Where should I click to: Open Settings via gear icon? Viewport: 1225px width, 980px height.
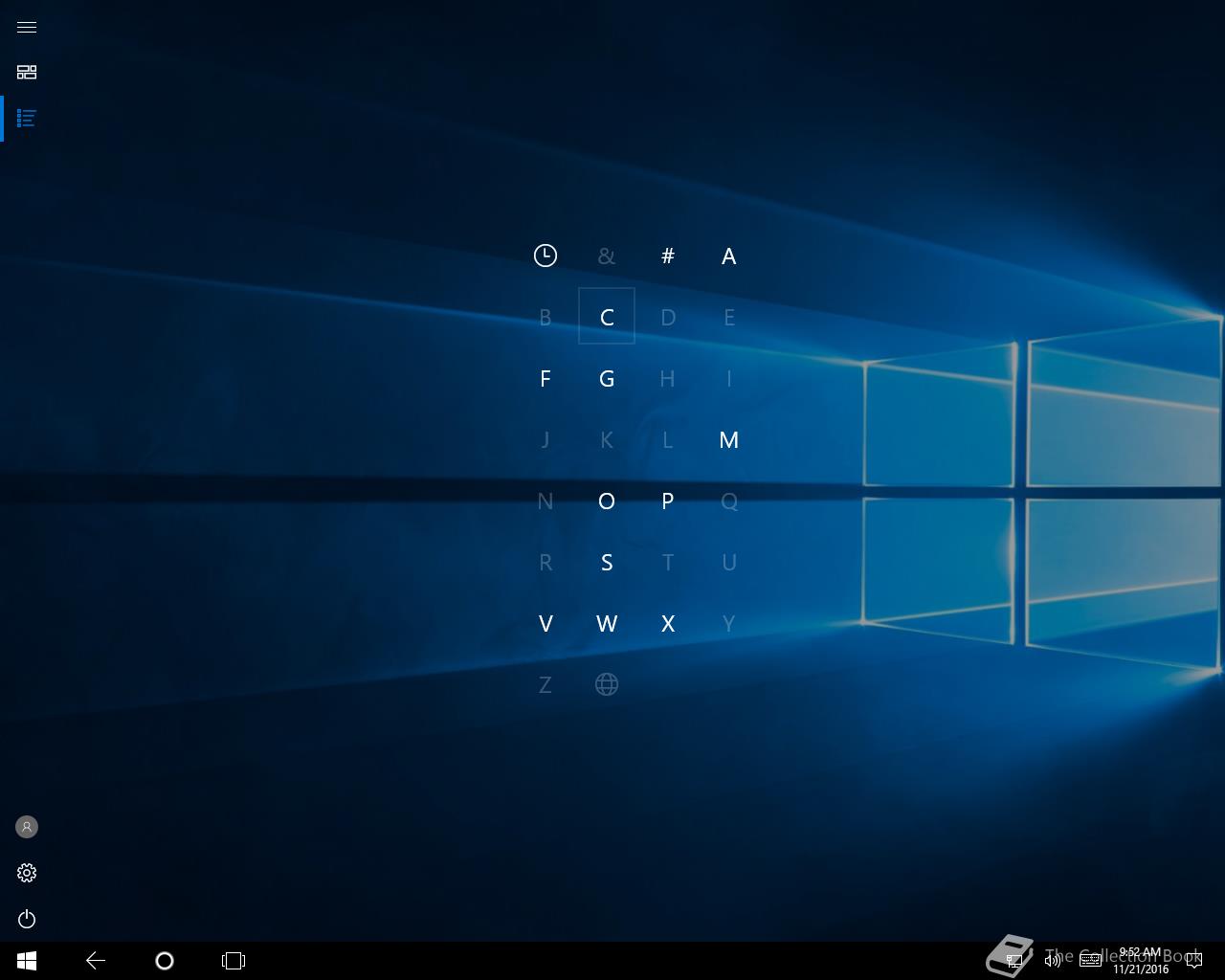point(27,873)
